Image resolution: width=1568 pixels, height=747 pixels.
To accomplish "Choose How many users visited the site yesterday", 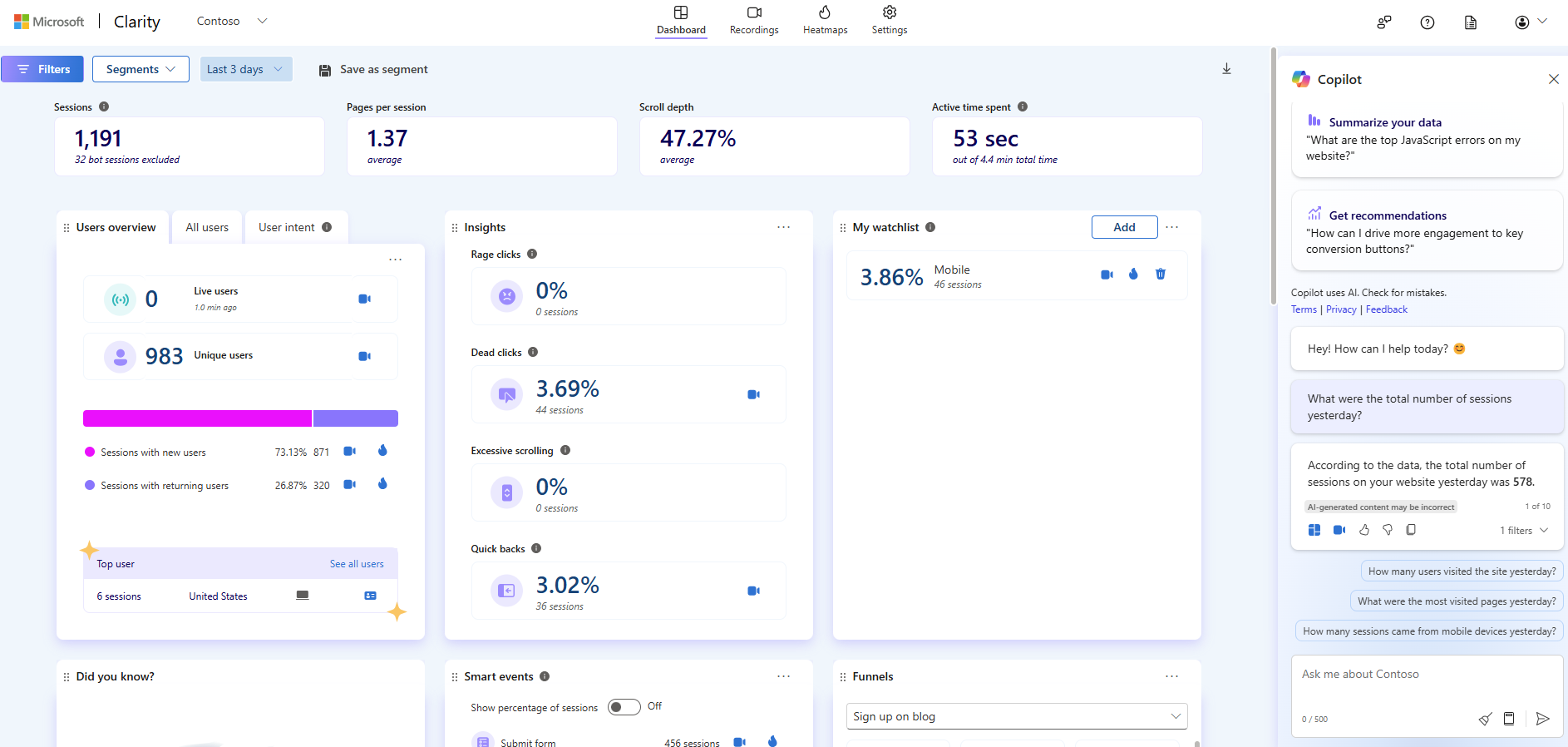I will [1462, 571].
